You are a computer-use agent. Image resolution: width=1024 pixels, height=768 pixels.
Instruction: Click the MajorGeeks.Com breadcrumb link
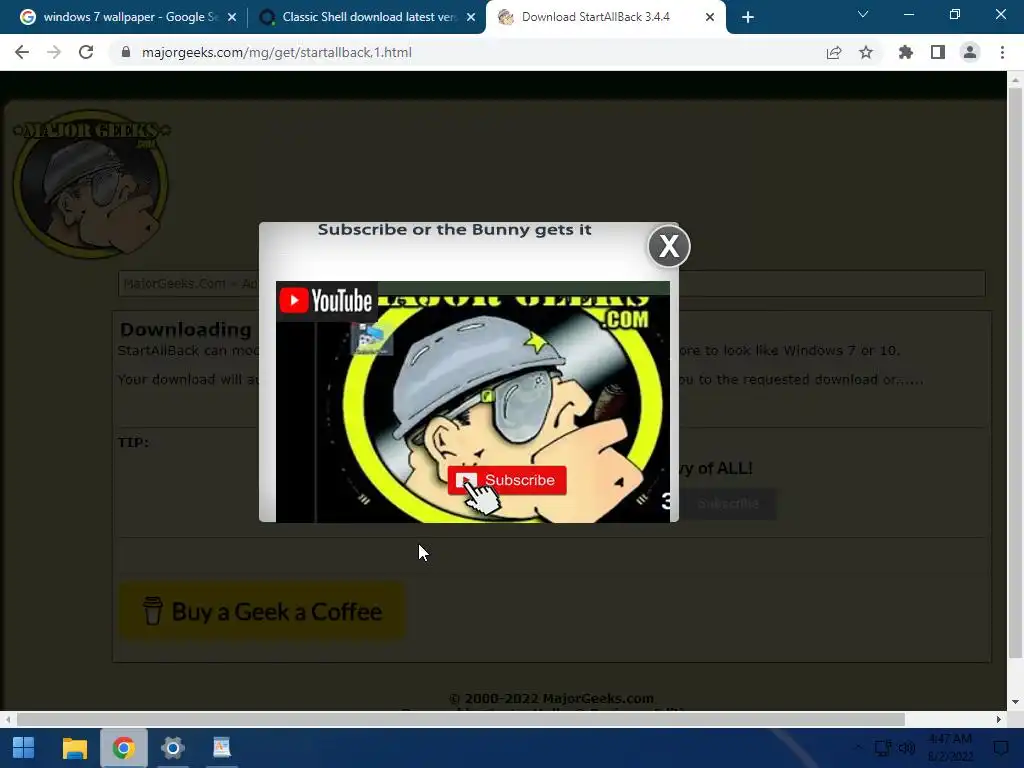point(174,283)
